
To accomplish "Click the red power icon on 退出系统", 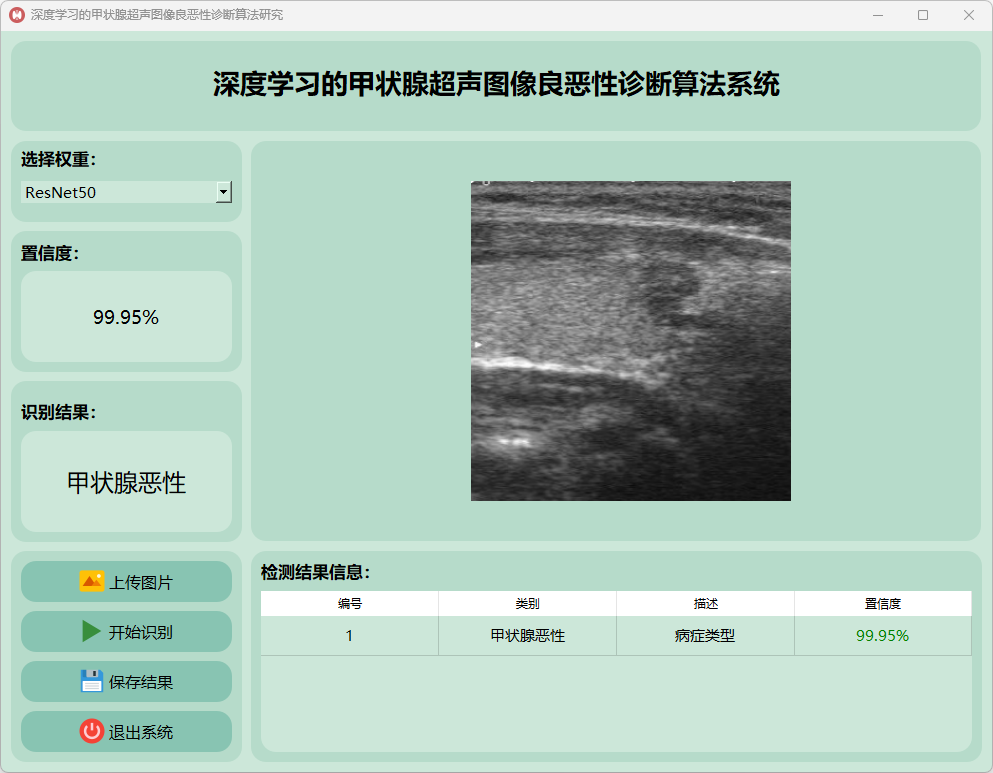I will click(x=91, y=732).
